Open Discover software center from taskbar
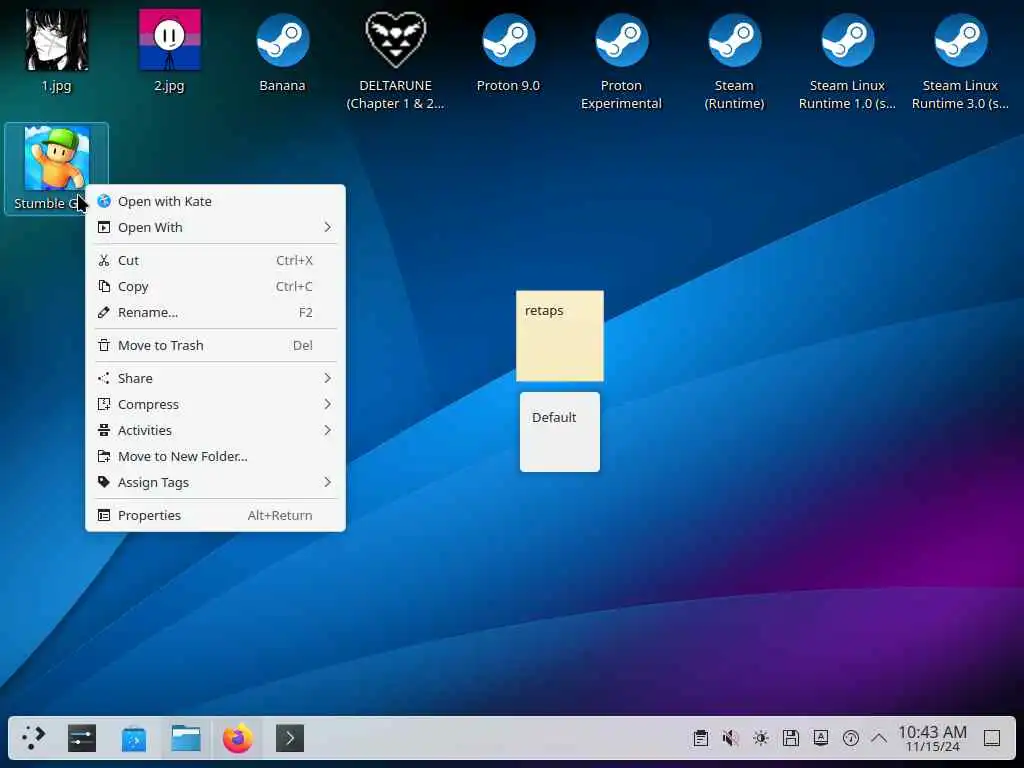The image size is (1024, 768). point(134,738)
